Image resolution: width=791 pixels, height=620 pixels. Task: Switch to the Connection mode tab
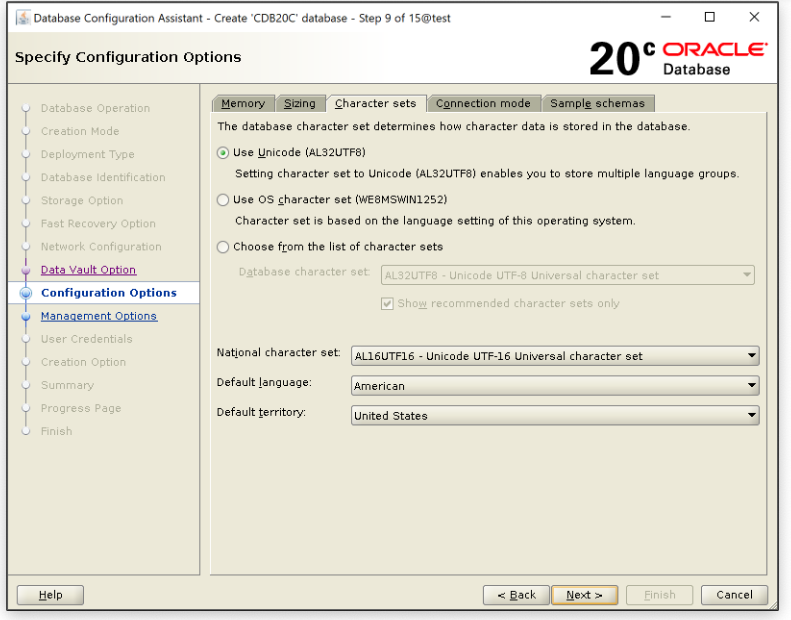[x=484, y=103]
